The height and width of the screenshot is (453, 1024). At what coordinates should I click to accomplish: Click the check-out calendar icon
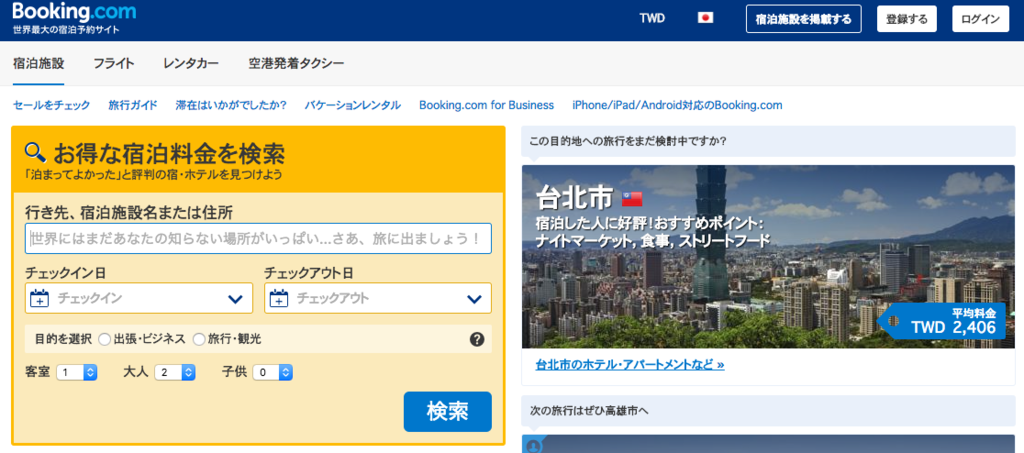tap(280, 299)
